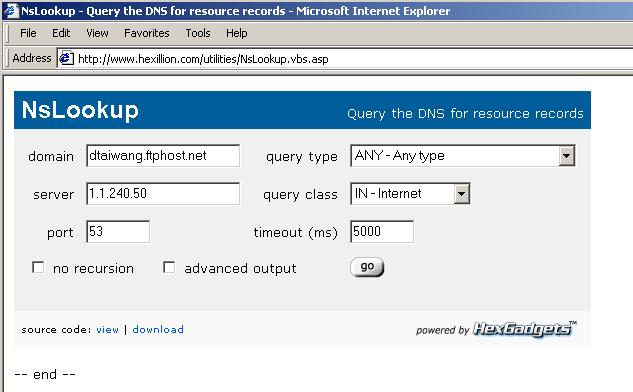Click into the server input field
This screenshot has width=633, height=392.
point(163,194)
